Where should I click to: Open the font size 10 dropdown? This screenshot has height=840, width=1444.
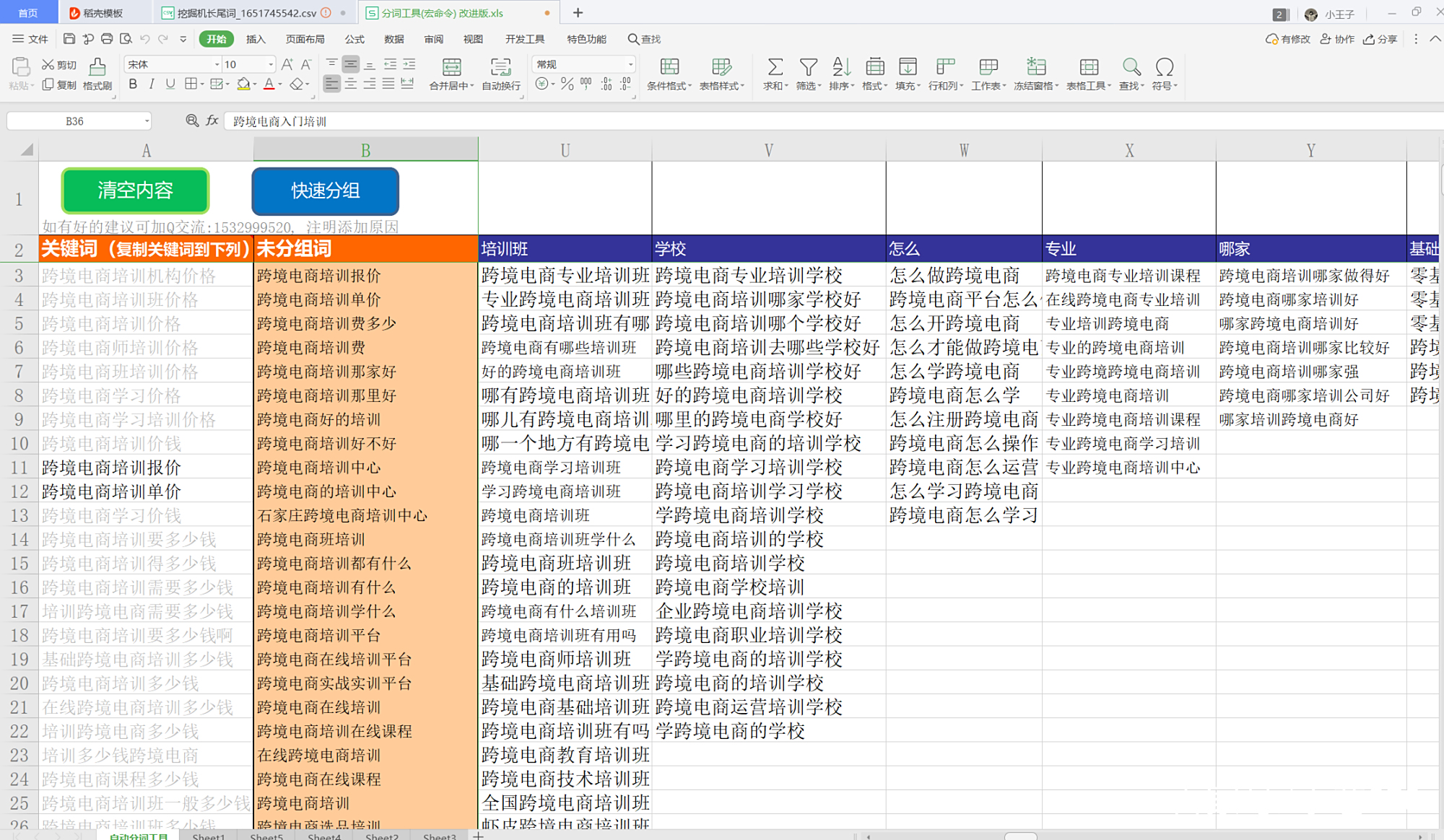pos(271,64)
